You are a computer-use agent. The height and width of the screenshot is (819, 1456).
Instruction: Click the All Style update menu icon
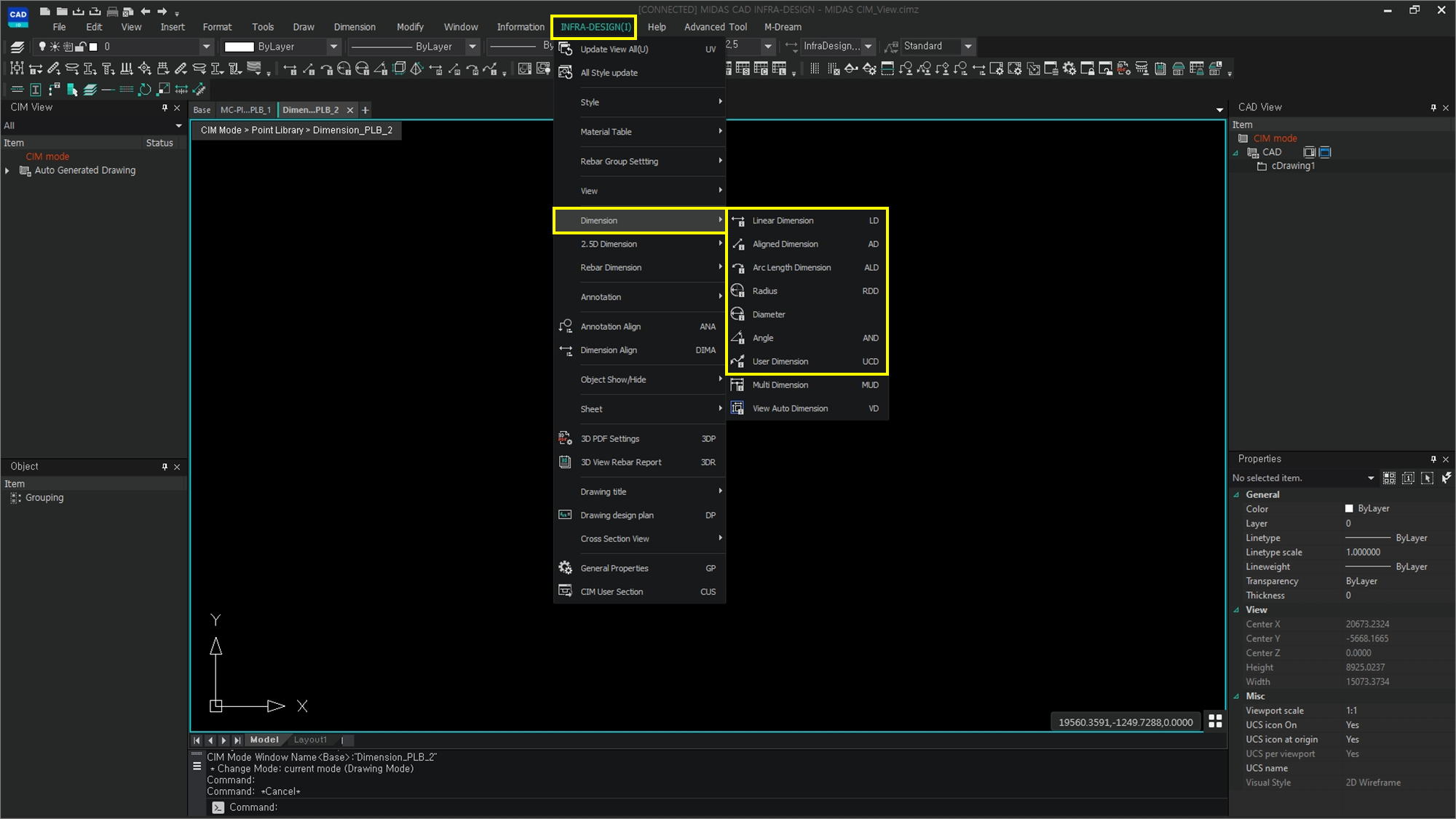[x=566, y=72]
